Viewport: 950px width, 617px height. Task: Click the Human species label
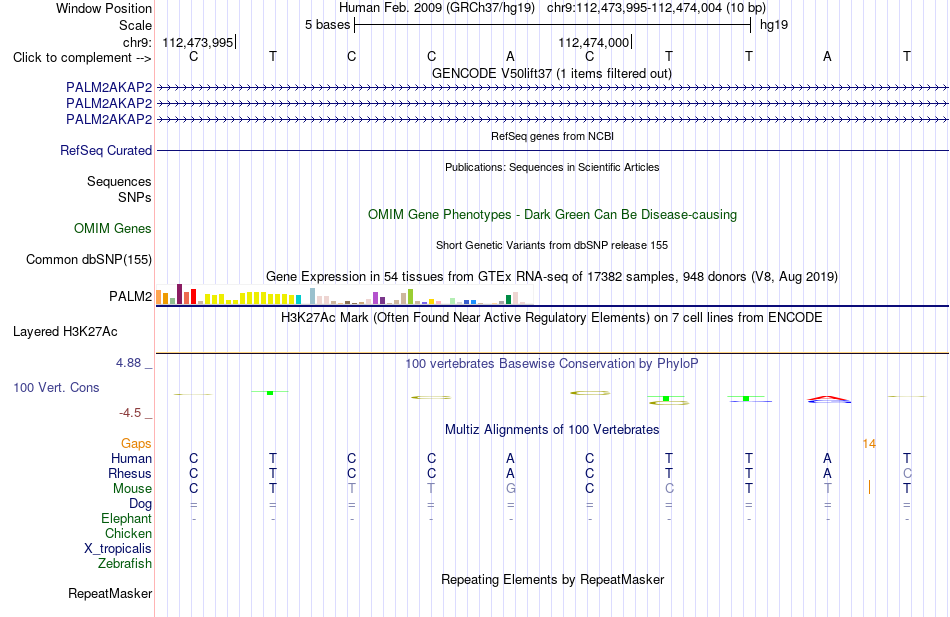point(131,459)
